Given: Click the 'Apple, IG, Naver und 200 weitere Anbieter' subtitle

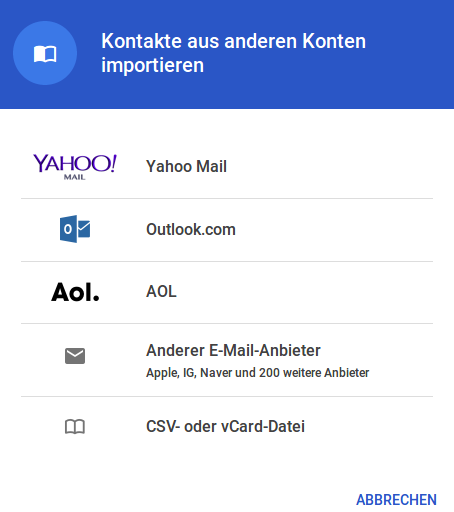Looking at the screenshot, I should [257, 373].
